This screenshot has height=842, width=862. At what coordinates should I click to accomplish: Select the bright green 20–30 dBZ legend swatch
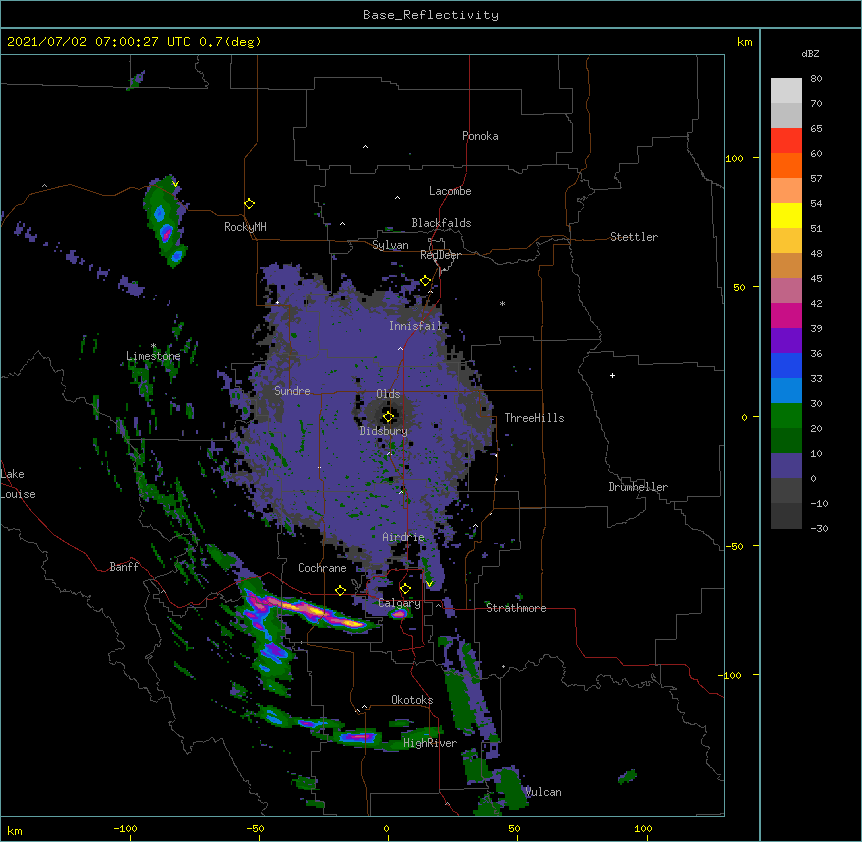tap(786, 416)
